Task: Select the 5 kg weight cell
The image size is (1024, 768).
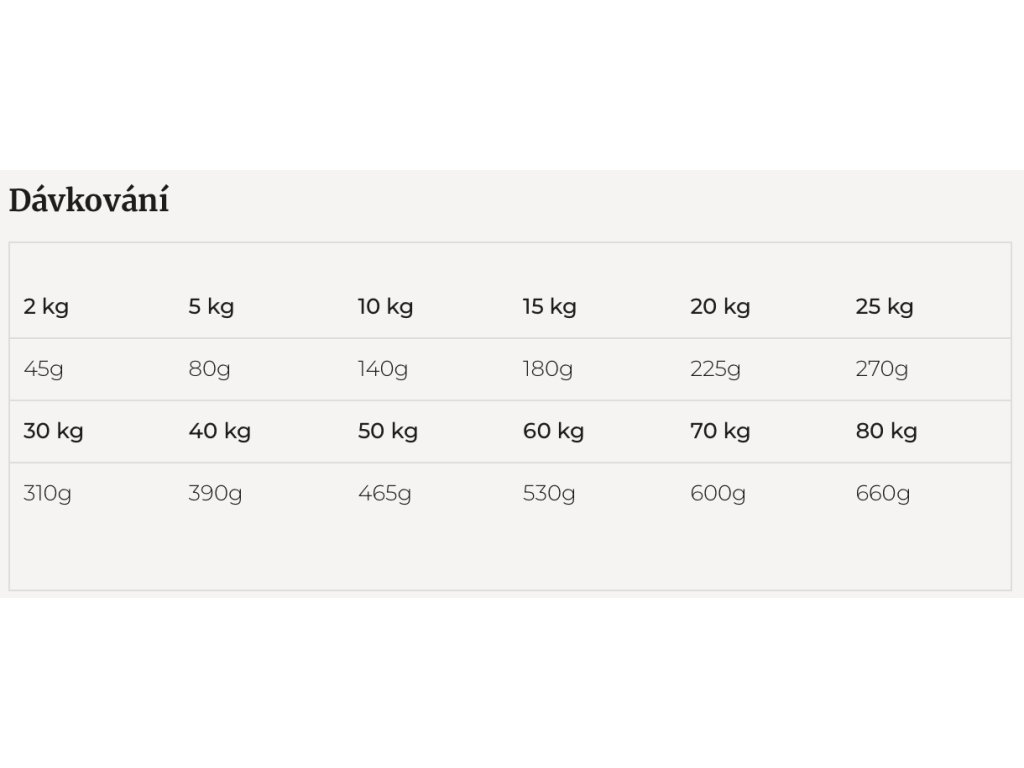Action: pyautogui.click(x=211, y=306)
